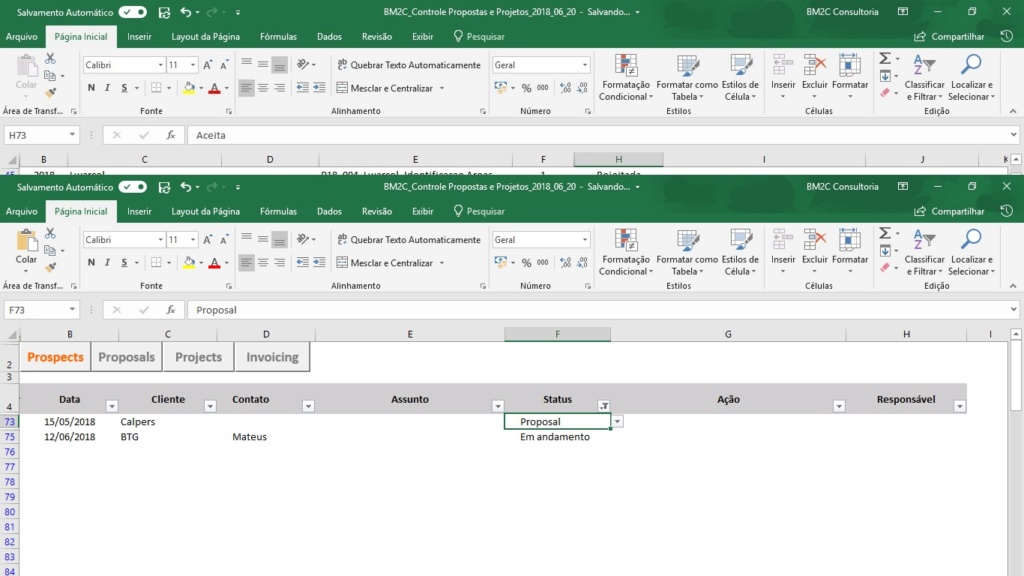
Task: Open Cliente column filter dropdown
Action: (210, 406)
